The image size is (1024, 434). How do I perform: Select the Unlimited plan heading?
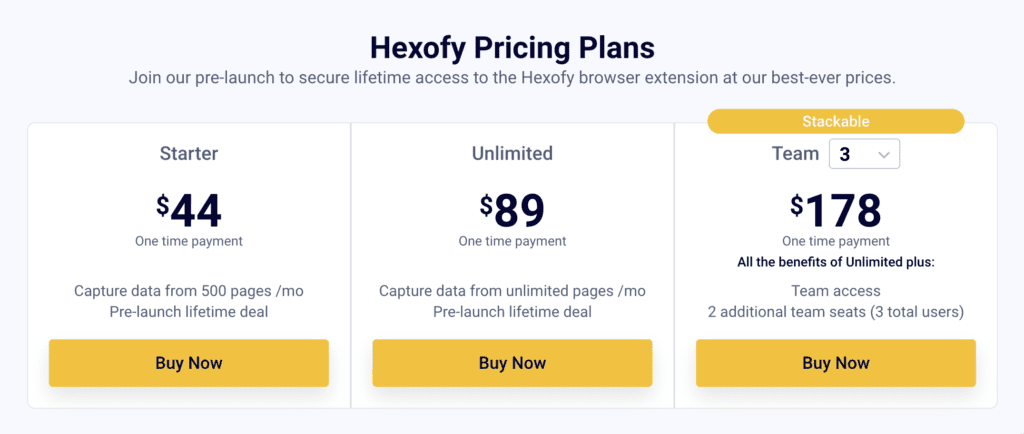(x=512, y=153)
